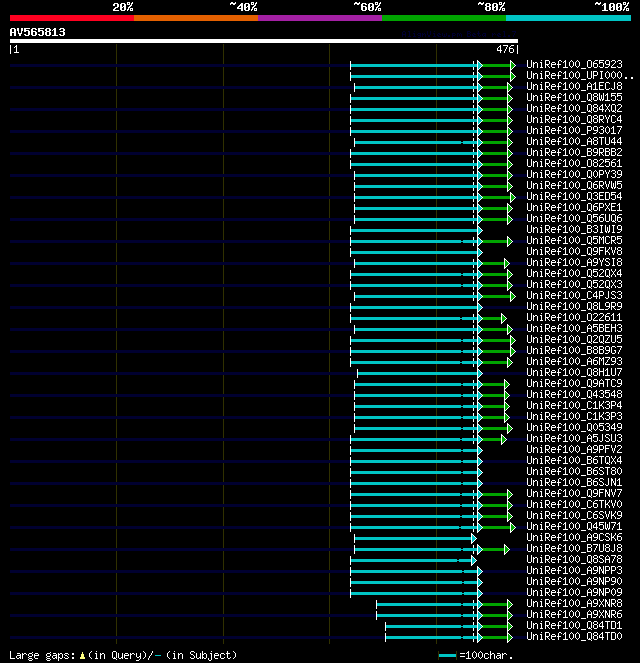Open hit UniRef100_A9YSI8

pyautogui.click(x=574, y=262)
